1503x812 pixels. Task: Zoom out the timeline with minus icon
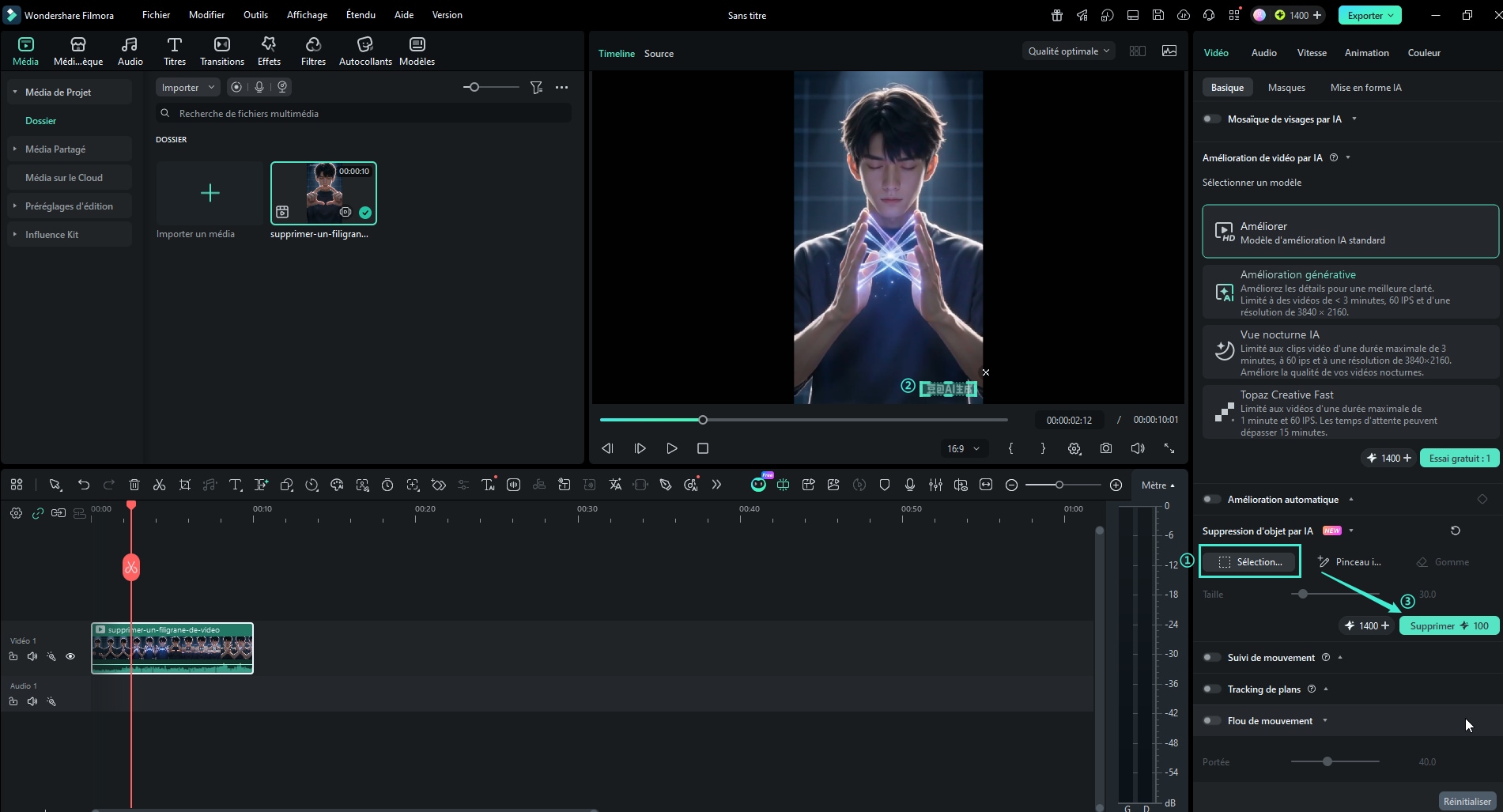coord(1011,485)
